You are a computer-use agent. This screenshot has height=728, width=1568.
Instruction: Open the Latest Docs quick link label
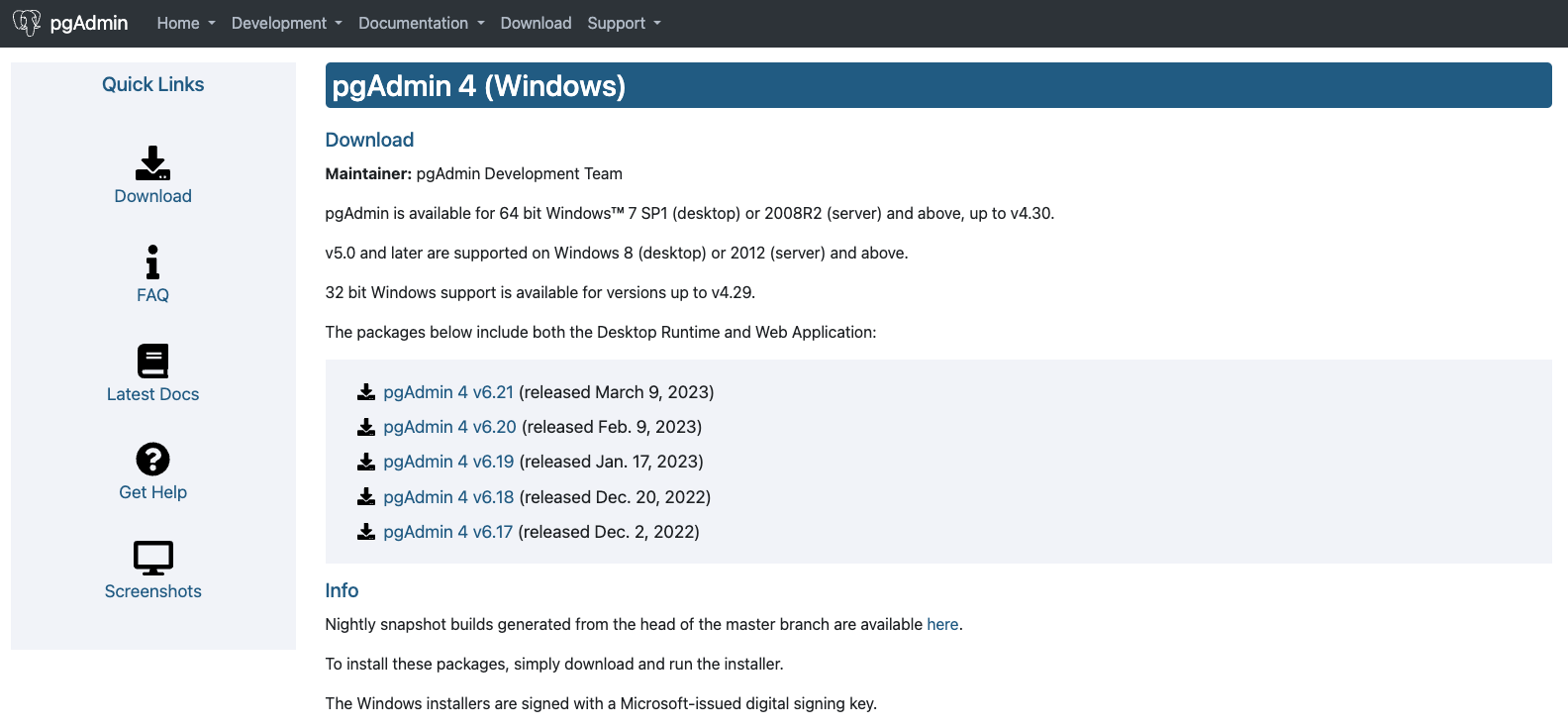tap(152, 394)
